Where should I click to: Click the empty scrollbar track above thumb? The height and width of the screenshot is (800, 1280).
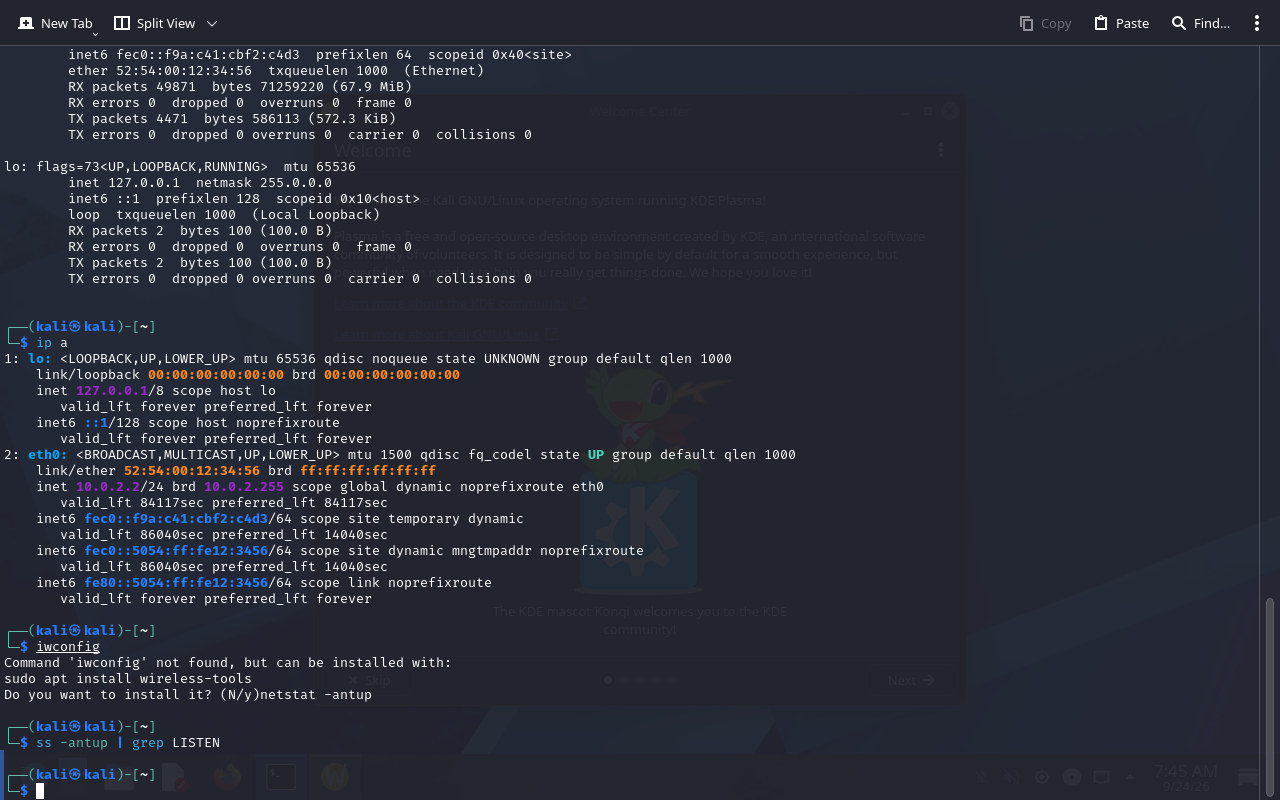tap(1270, 322)
